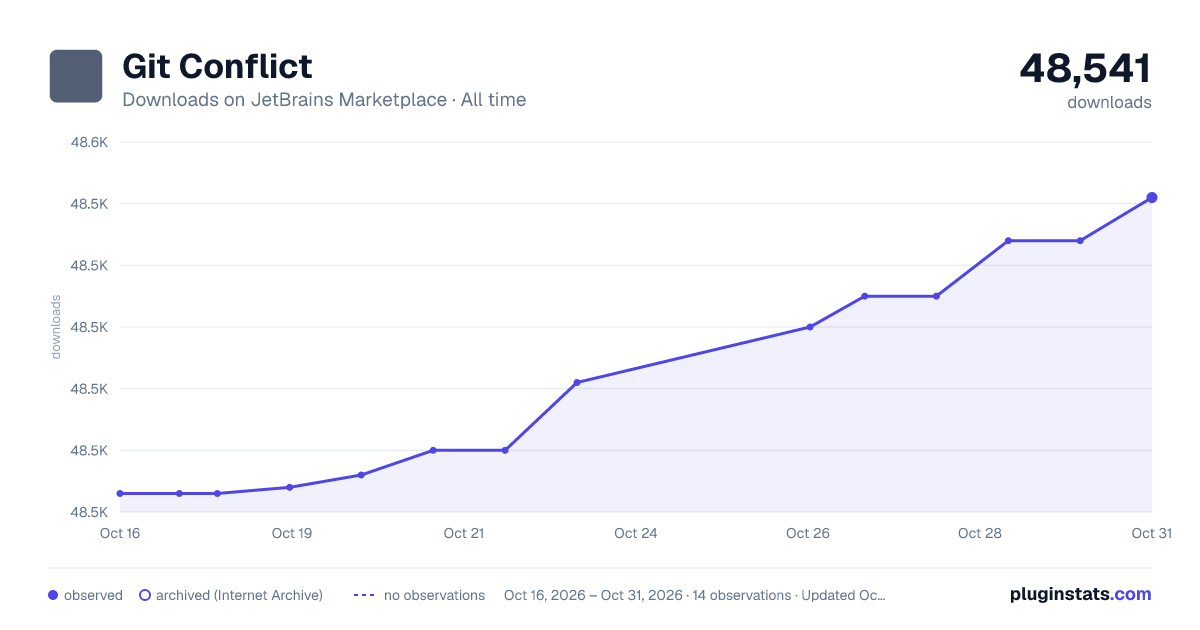Click "archived (Internet Archive)" legend label
Image resolution: width=1200 pixels, height=630 pixels.
point(239,595)
